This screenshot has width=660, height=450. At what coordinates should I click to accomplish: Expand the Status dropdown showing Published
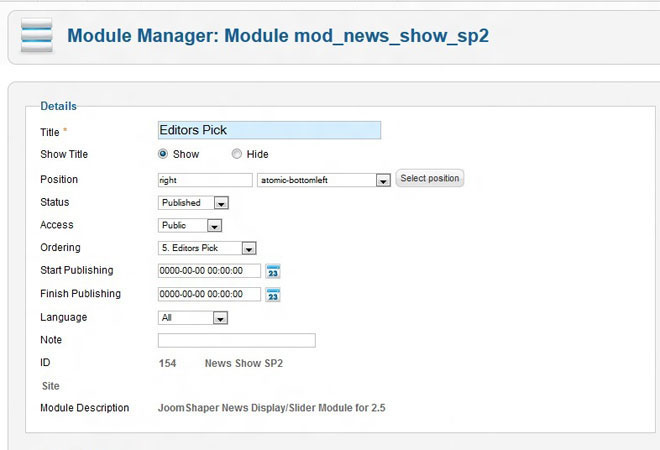pos(195,203)
